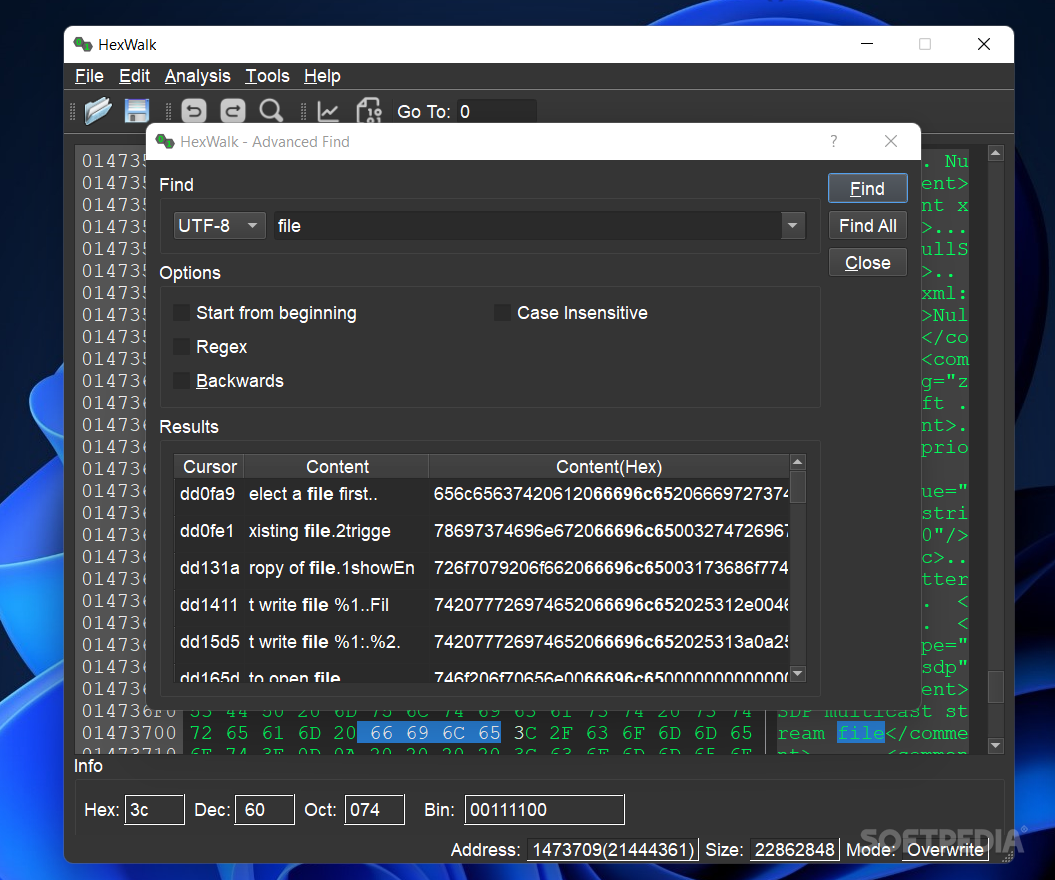
Task: Click the Go To address field
Action: coord(497,111)
